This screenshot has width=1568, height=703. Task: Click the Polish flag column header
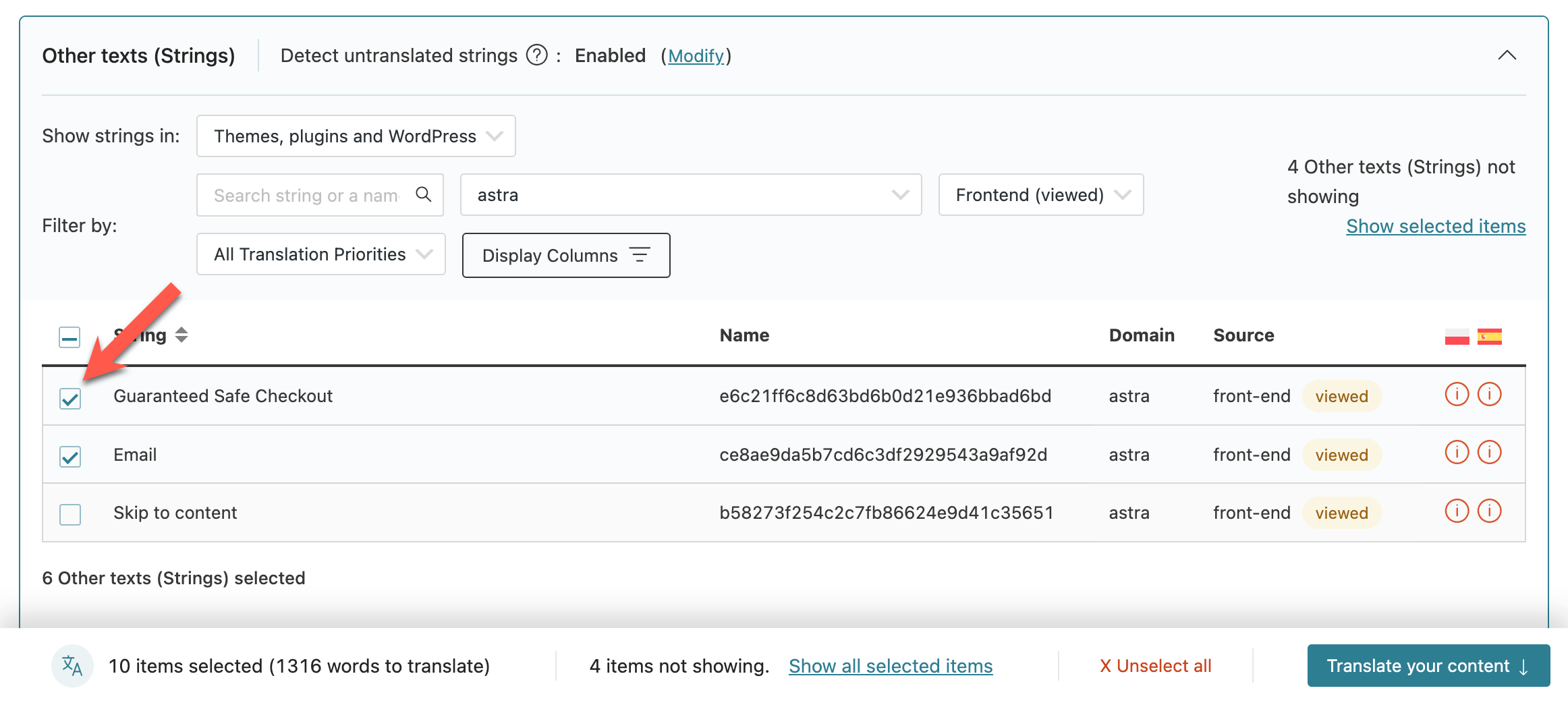click(1457, 336)
